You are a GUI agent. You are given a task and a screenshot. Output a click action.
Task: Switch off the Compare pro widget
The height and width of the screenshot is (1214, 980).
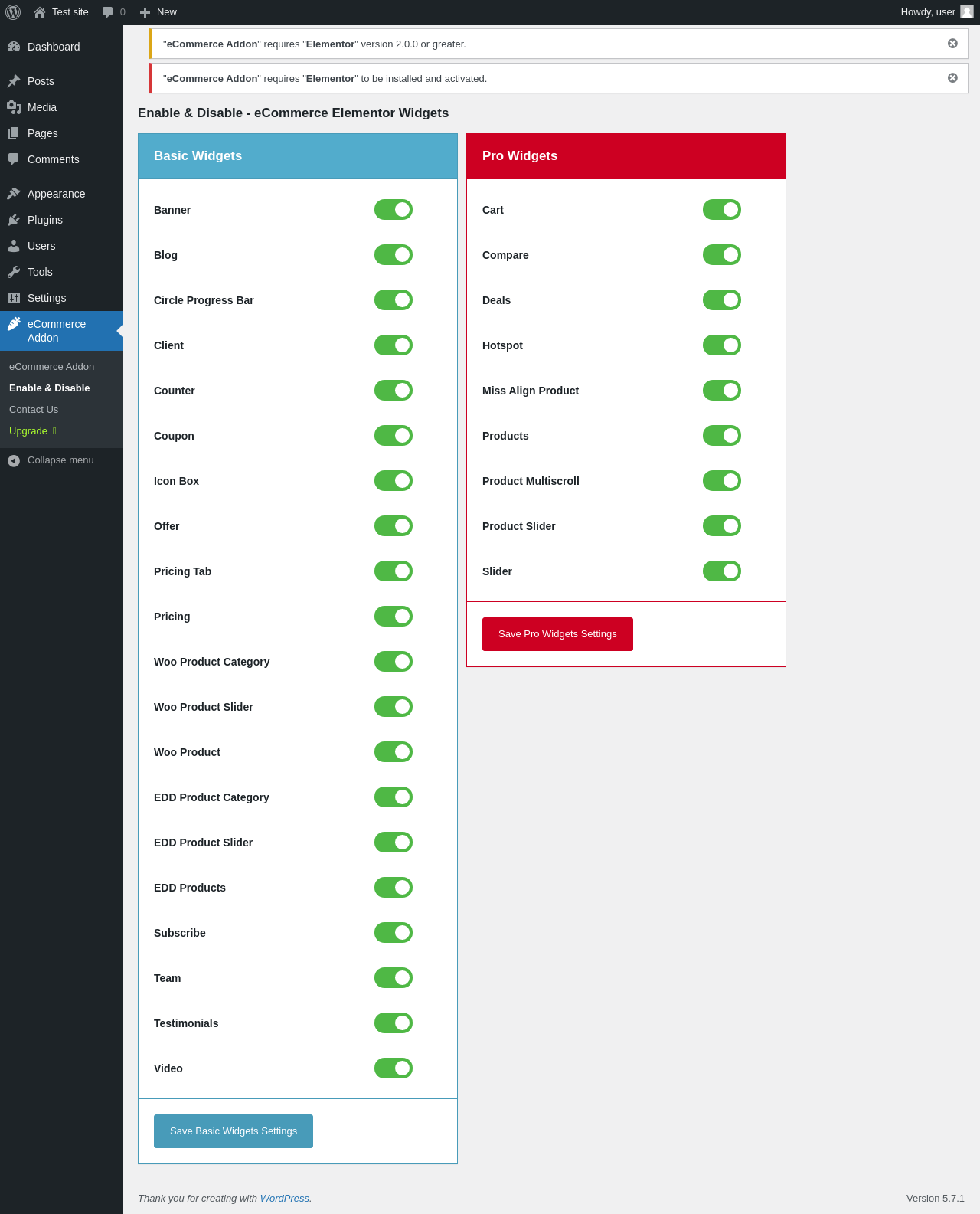pyautogui.click(x=722, y=255)
